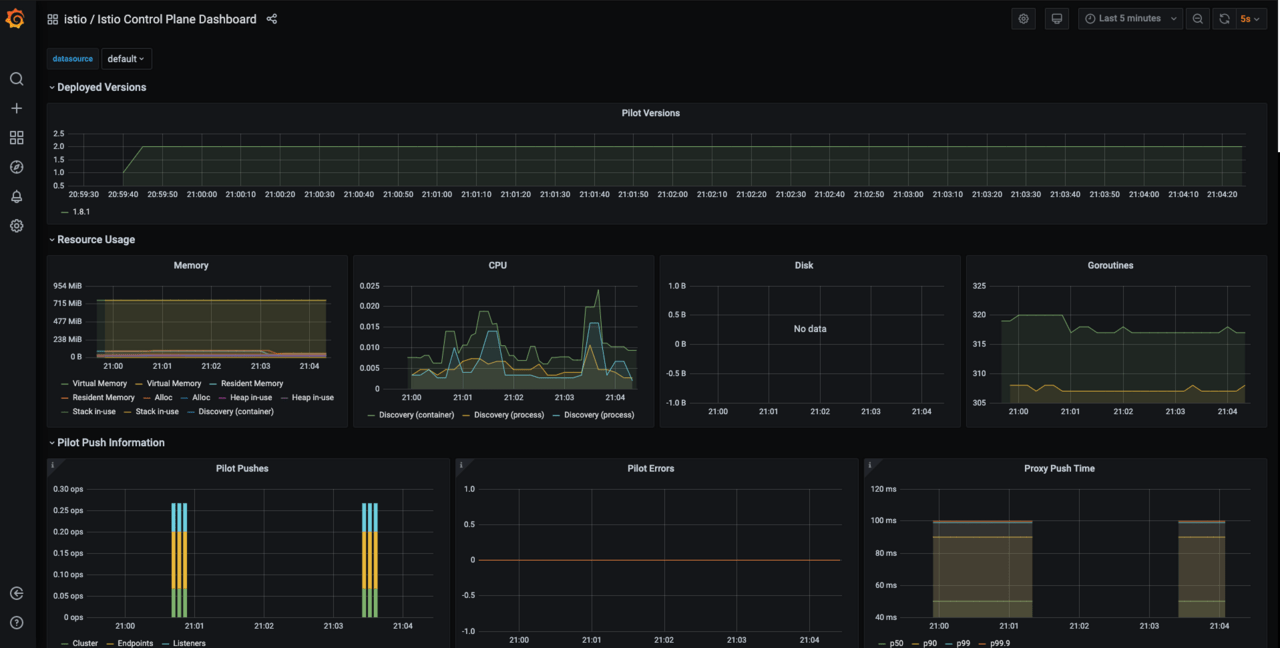Image resolution: width=1280 pixels, height=648 pixels.
Task: Open the 5s refresh interval dropdown
Action: pyautogui.click(x=1250, y=19)
